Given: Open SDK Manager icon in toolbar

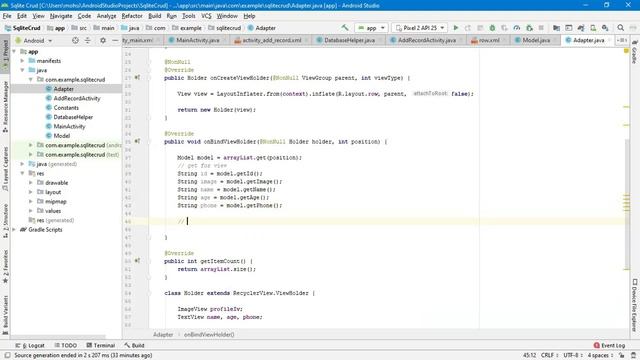Looking at the screenshot, I should (x=605, y=28).
